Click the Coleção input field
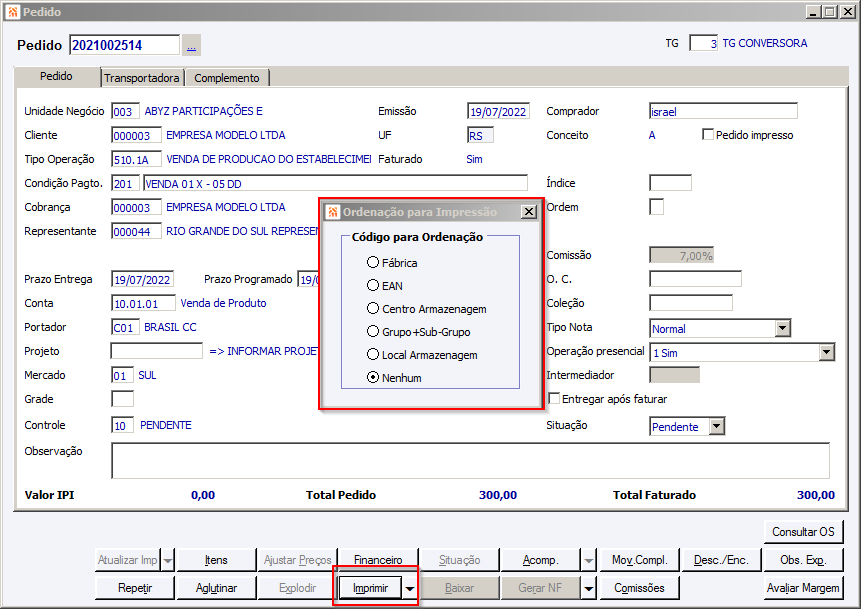 click(691, 303)
